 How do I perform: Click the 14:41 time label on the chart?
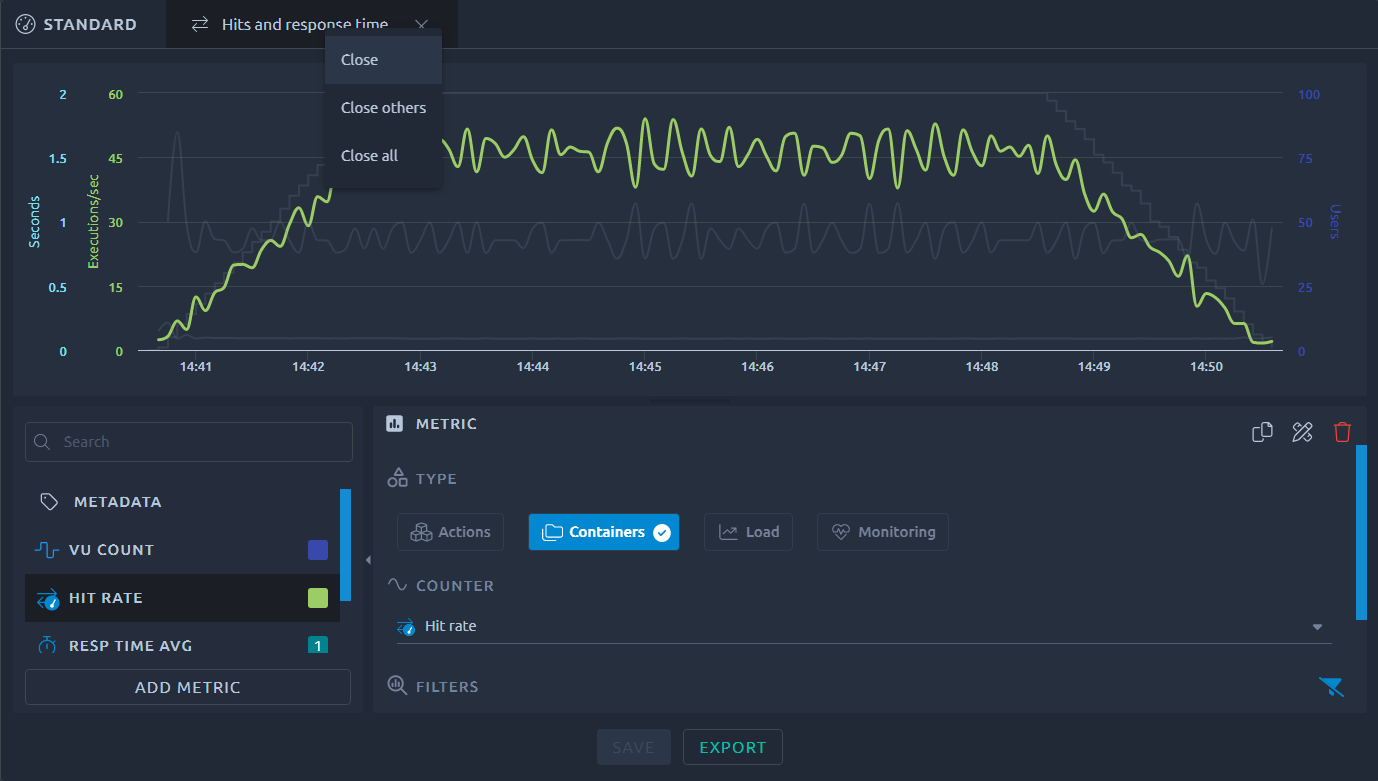pyautogui.click(x=195, y=367)
